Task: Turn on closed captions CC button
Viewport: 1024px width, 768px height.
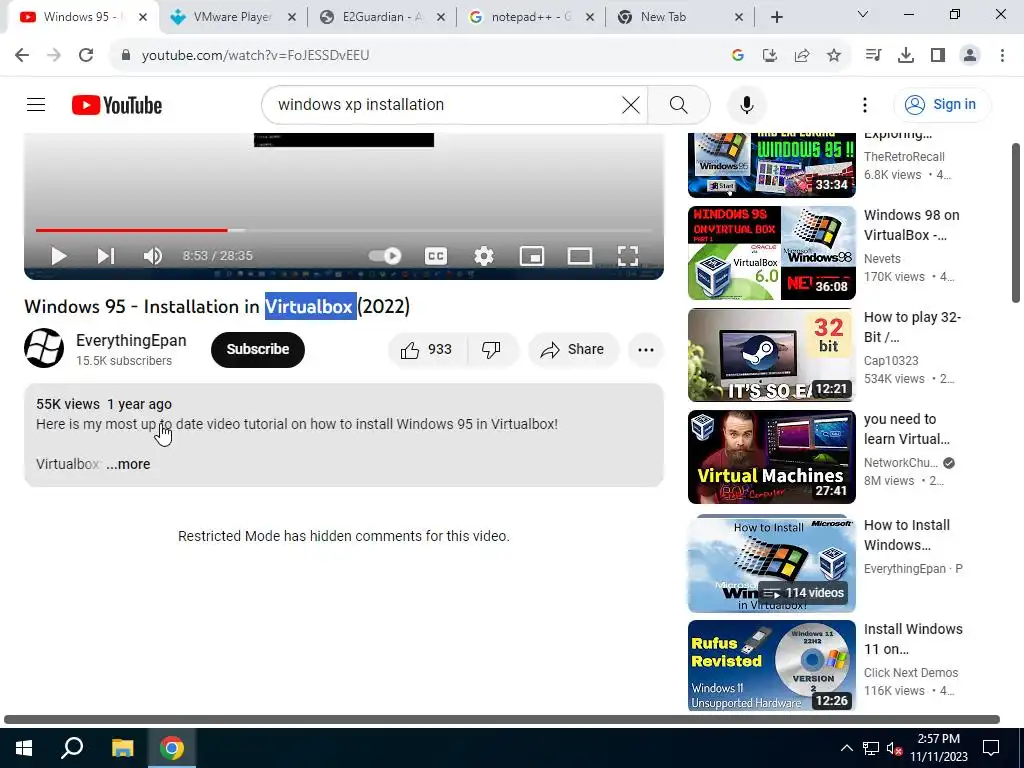Action: tap(436, 256)
